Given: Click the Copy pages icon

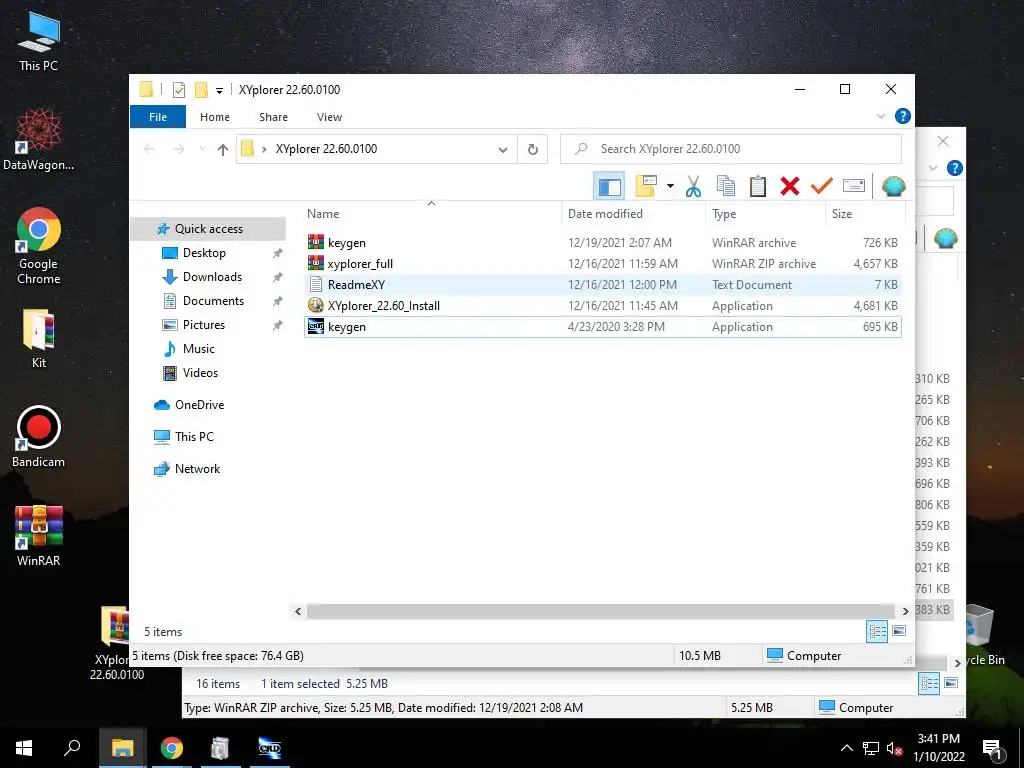Looking at the screenshot, I should pos(726,186).
